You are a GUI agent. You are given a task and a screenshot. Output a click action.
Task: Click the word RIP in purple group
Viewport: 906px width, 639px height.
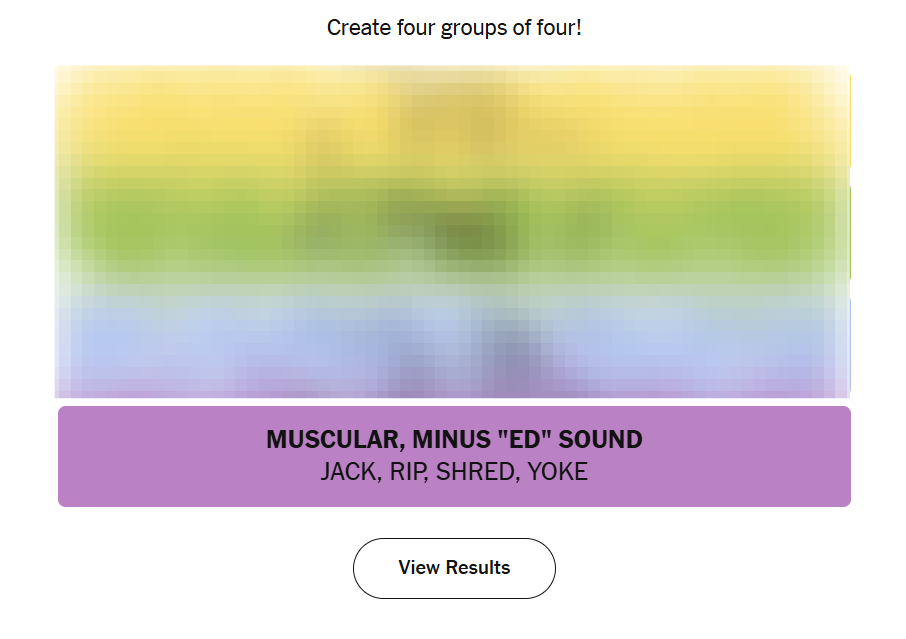(405, 472)
